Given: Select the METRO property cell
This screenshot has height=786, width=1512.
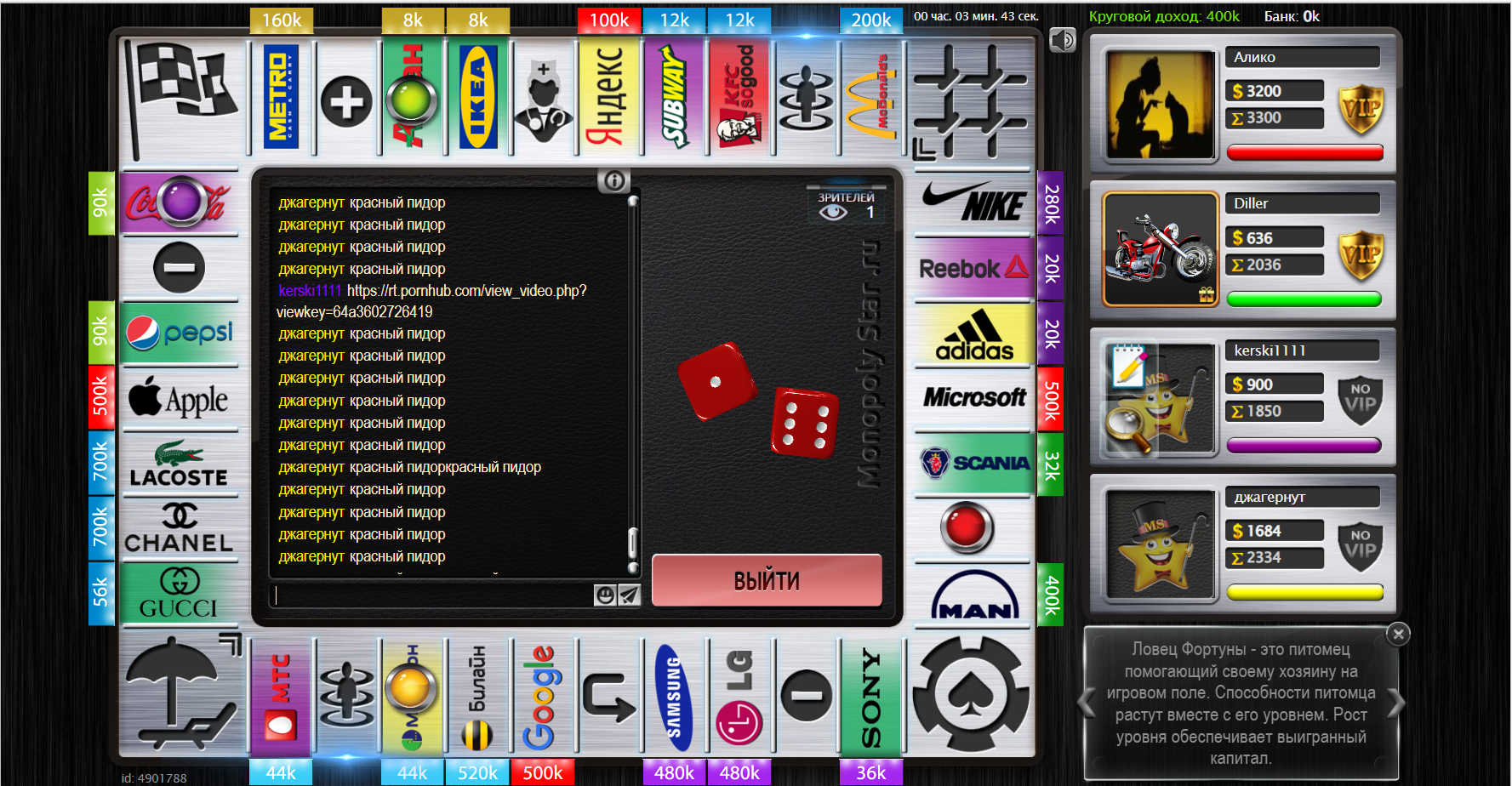Looking at the screenshot, I should (282, 96).
